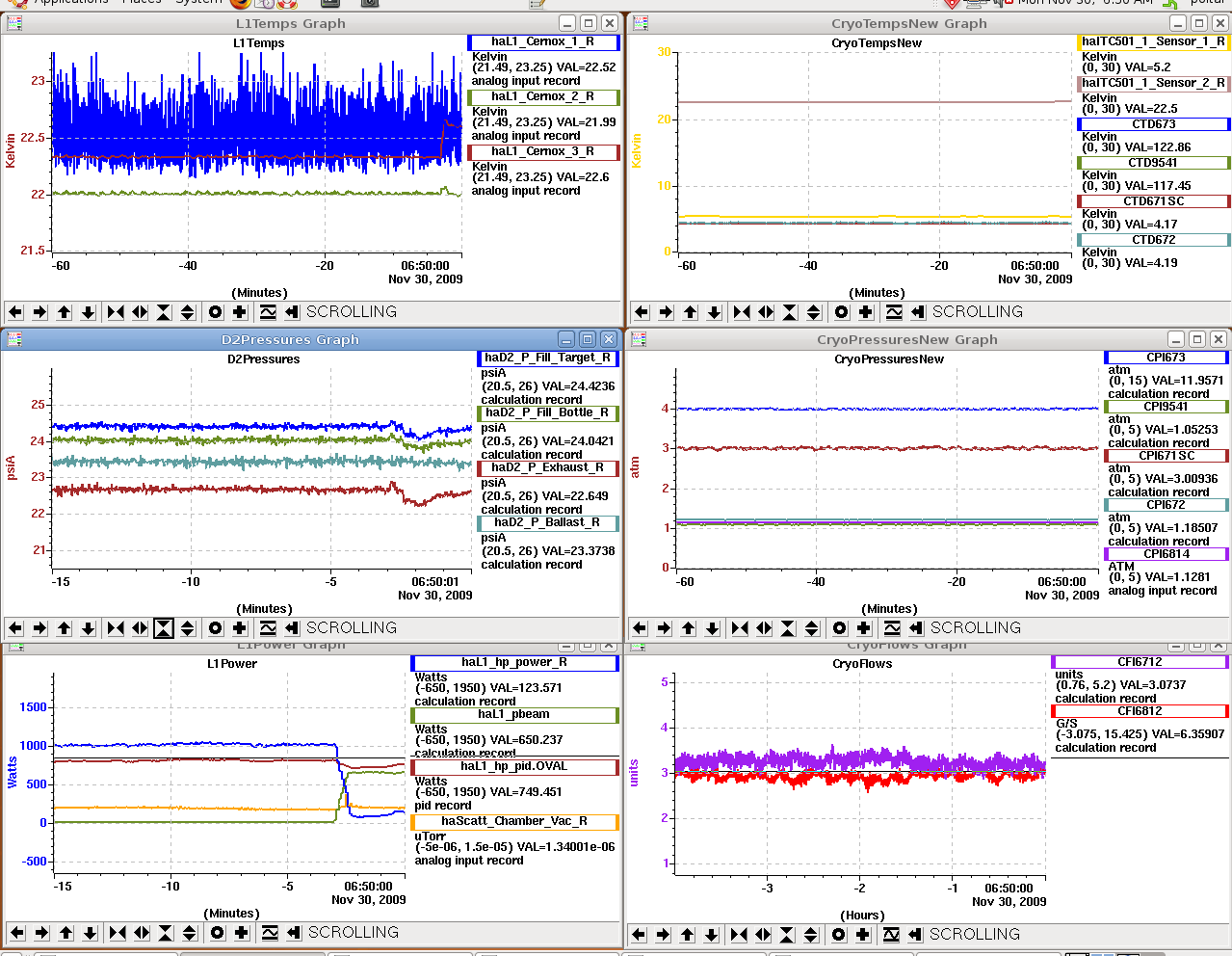Click the plus icon in CryoTempsNew toolbar
The image size is (1232, 956).
[866, 312]
